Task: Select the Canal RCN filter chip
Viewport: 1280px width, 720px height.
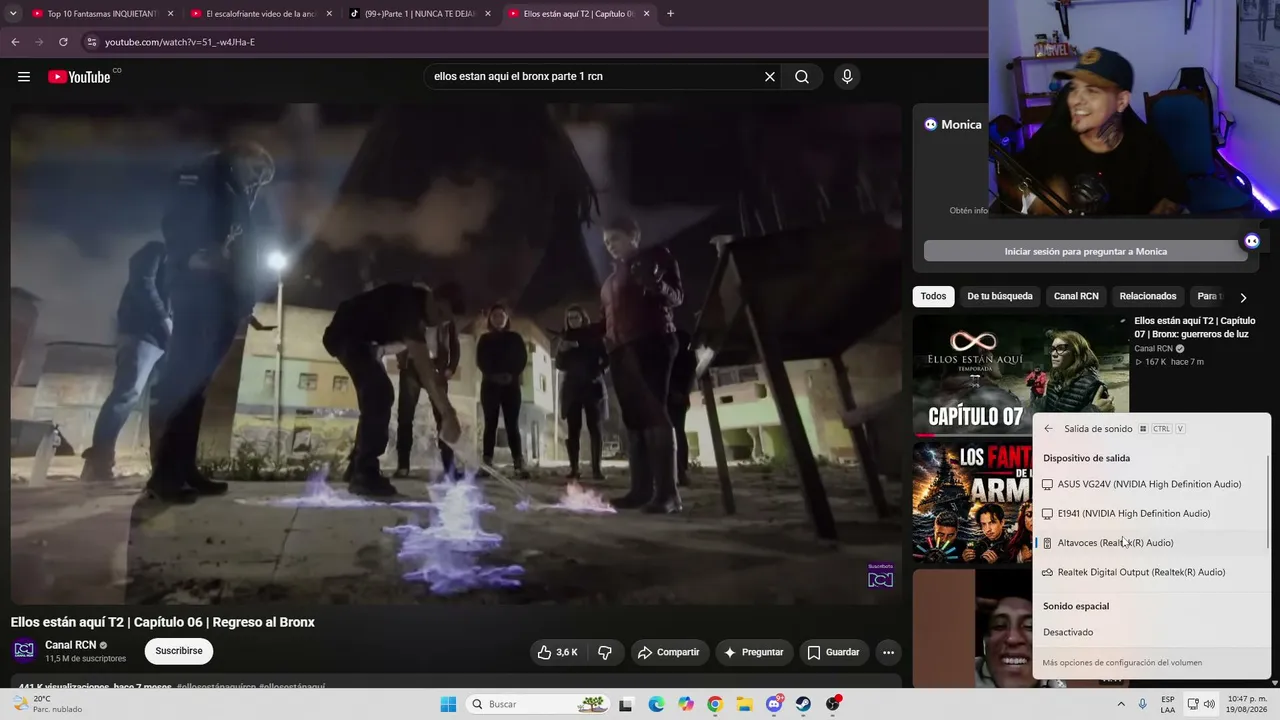Action: pos(1076,296)
